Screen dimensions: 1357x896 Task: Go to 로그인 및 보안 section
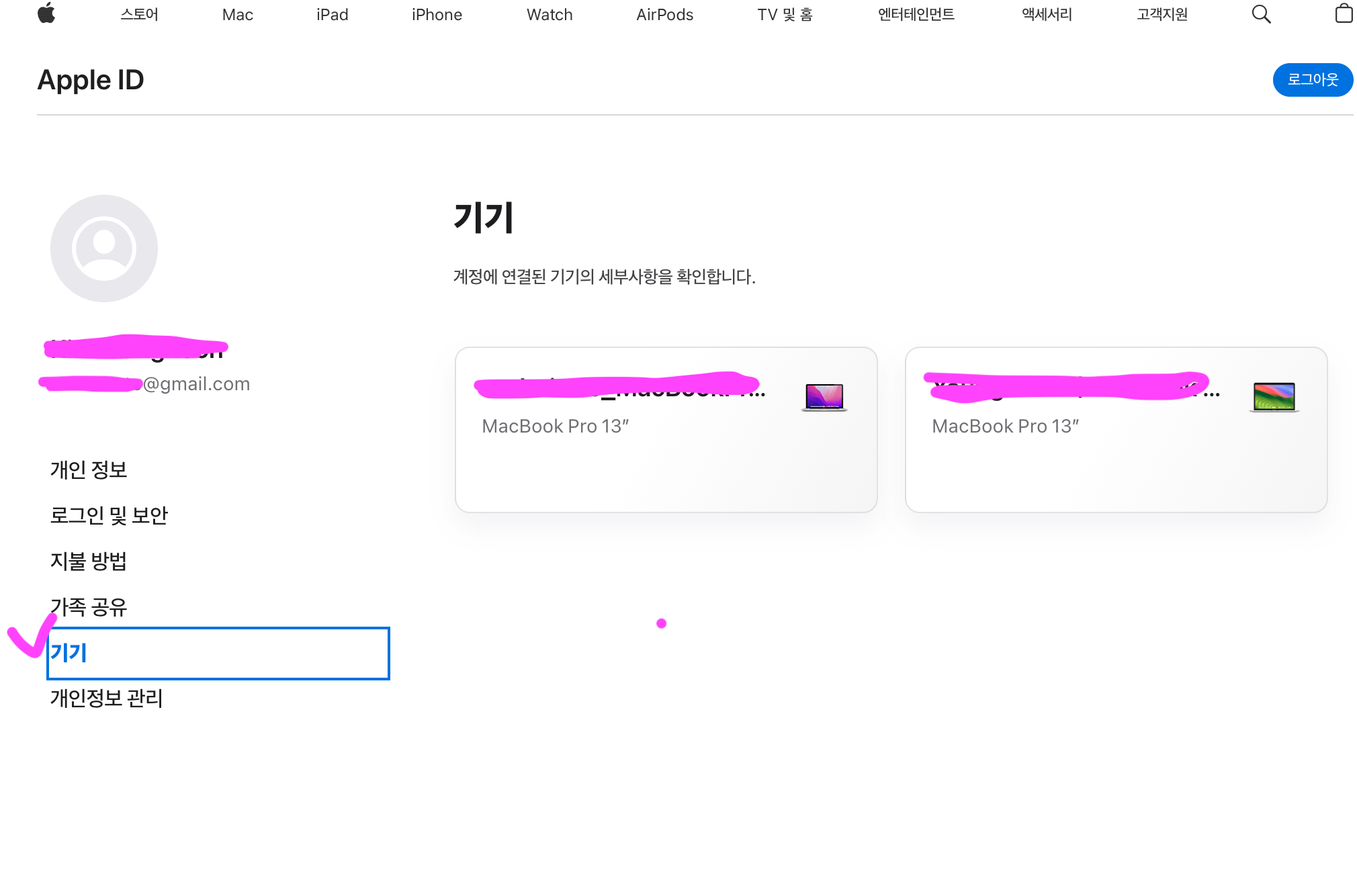click(109, 515)
